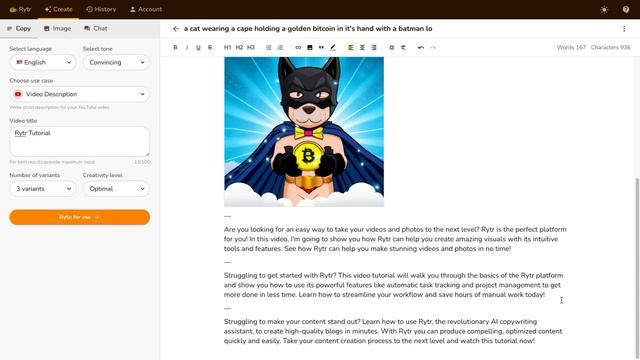Switch to the Chat panel tab
Image resolution: width=640 pixels, height=360 pixels.
[96, 28]
